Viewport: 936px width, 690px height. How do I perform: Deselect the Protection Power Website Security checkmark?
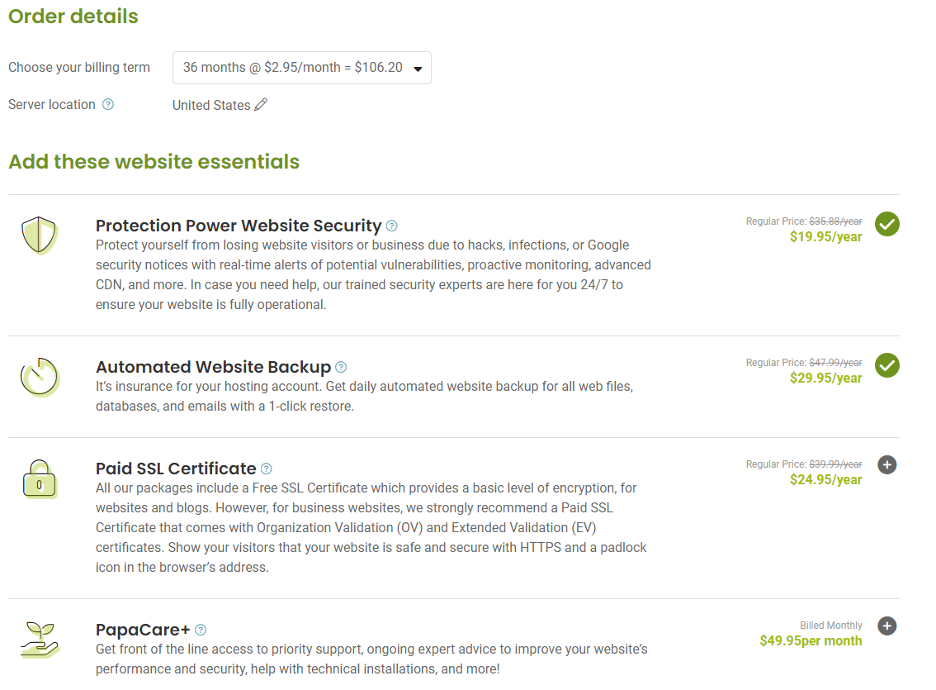pos(887,224)
